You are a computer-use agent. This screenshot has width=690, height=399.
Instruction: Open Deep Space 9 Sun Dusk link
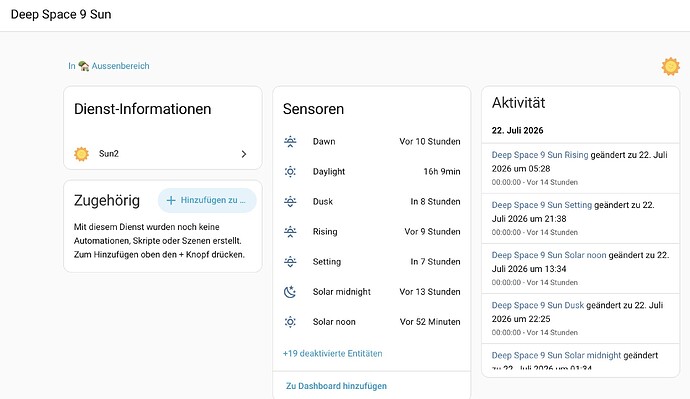click(x=538, y=305)
